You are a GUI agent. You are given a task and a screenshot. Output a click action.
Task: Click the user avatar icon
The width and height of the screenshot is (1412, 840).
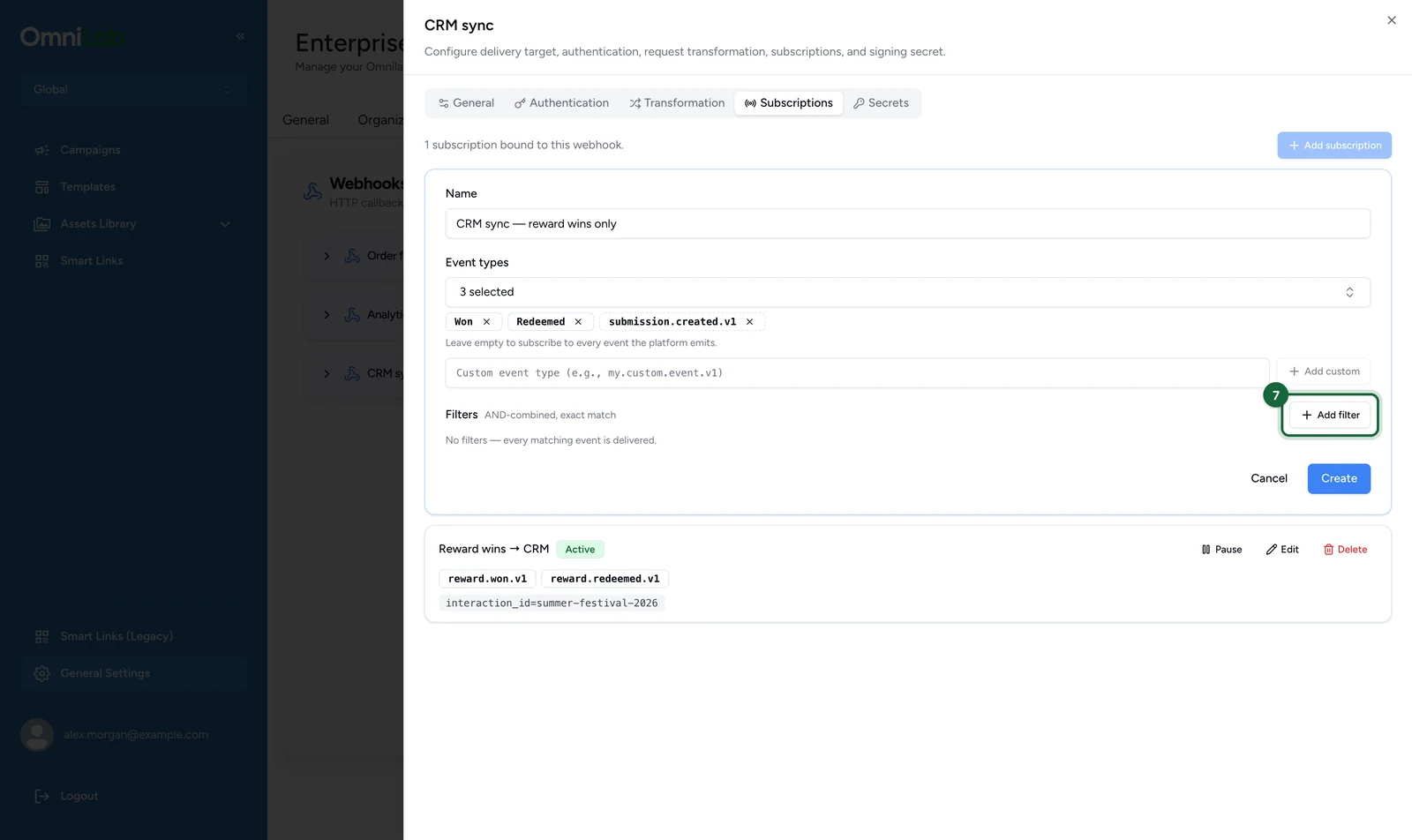coord(37,735)
